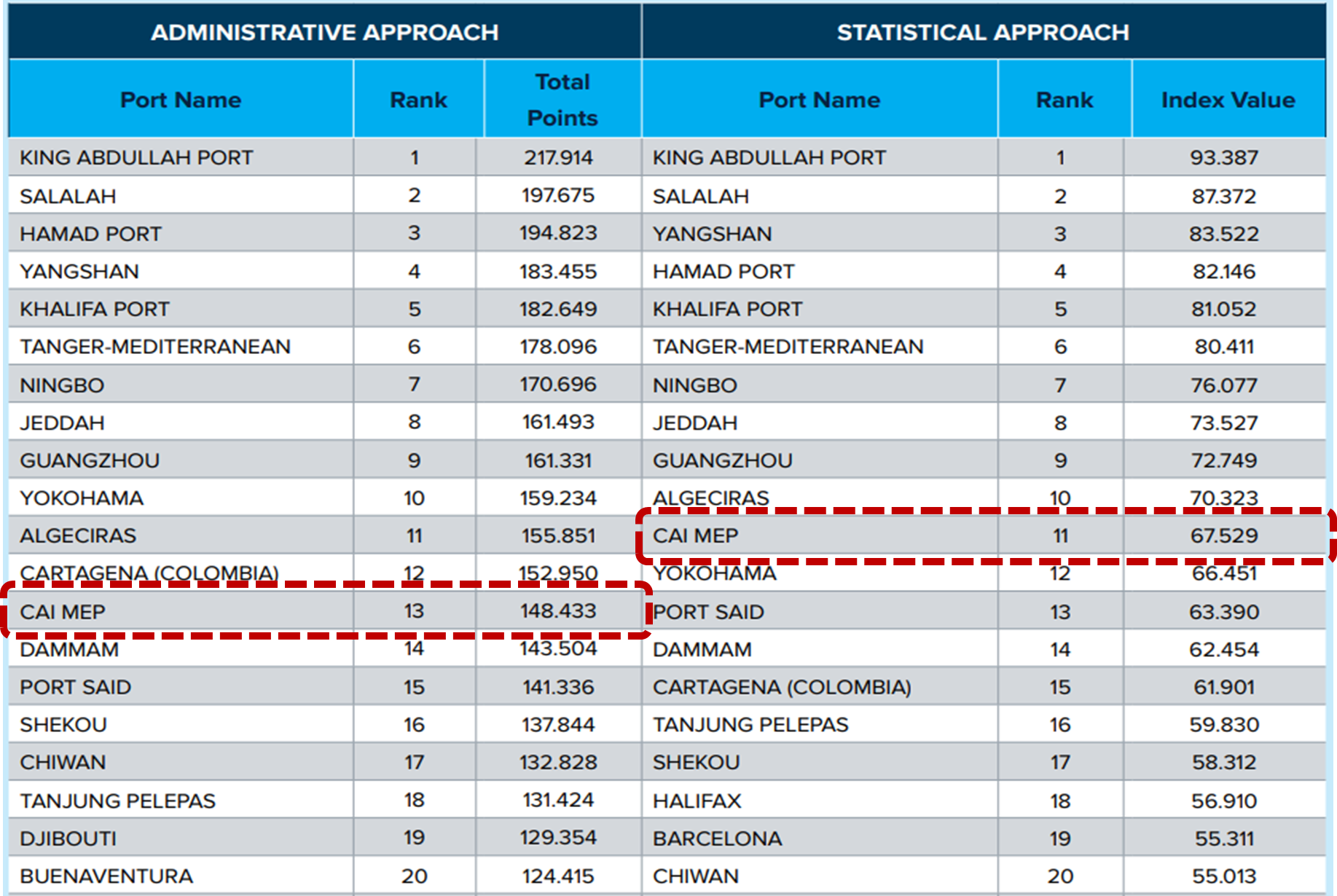Select the 59.830 index value

(1224, 725)
